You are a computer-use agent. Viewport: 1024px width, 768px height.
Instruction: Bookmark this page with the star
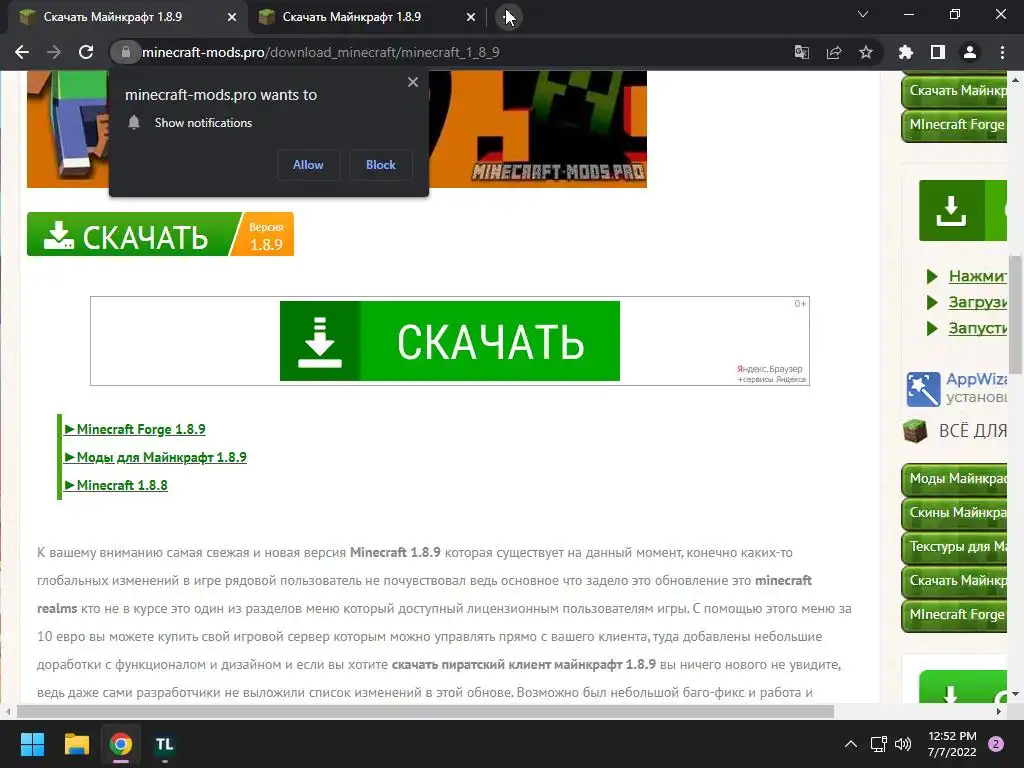click(866, 52)
